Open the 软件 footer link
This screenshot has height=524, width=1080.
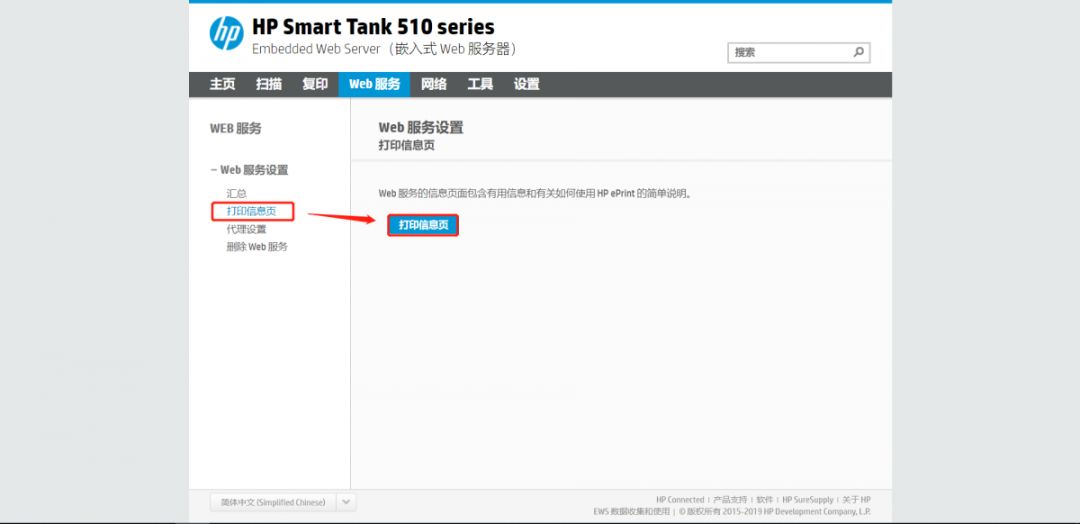[765, 500]
